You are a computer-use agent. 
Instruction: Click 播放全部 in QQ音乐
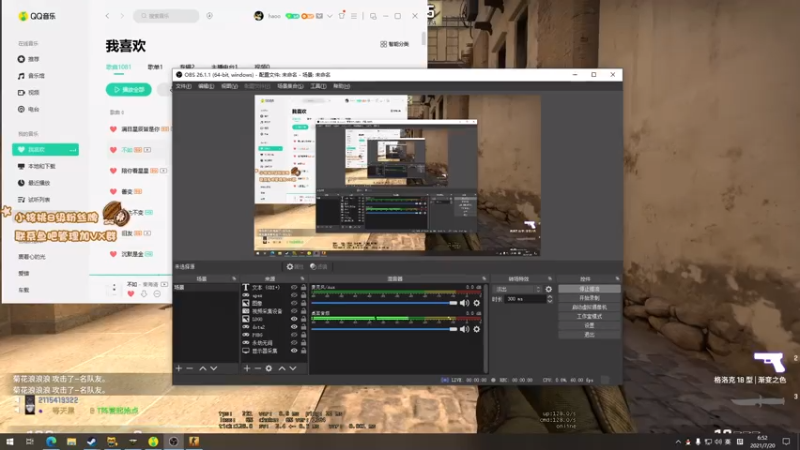click(129, 89)
